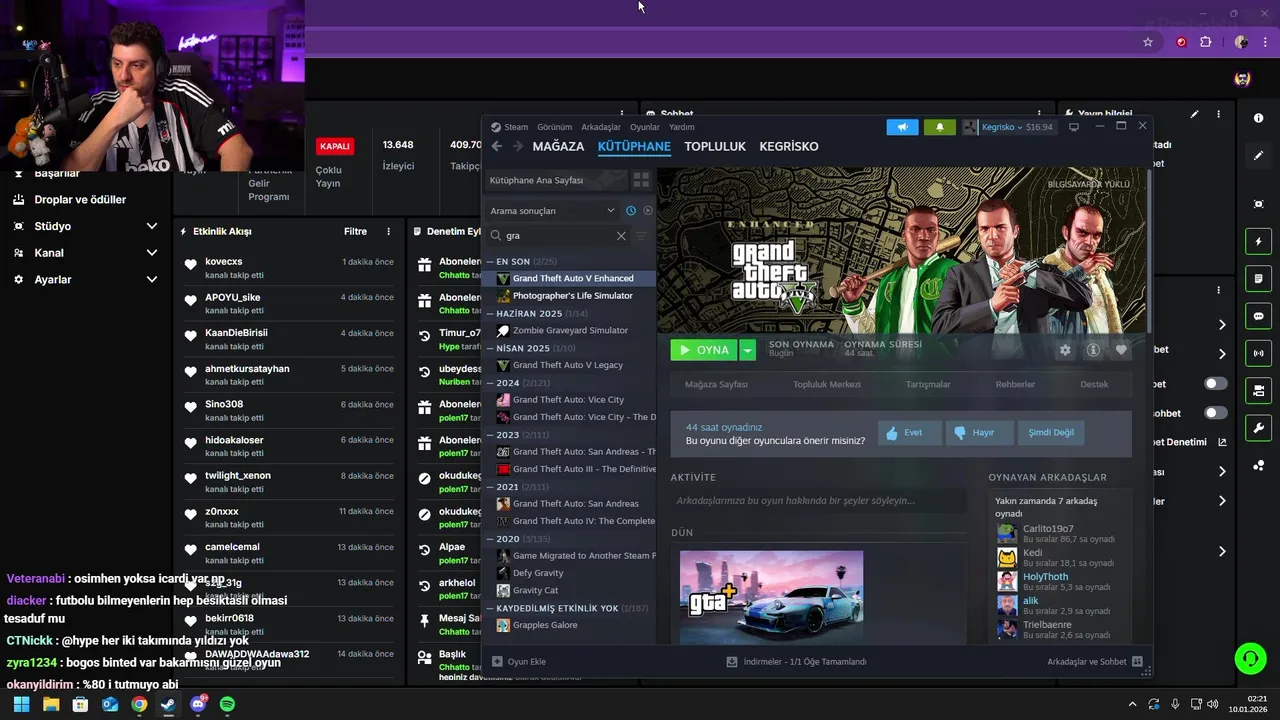Open TOPLULUK tab in Steam
This screenshot has height=720, width=1280.
point(715,146)
